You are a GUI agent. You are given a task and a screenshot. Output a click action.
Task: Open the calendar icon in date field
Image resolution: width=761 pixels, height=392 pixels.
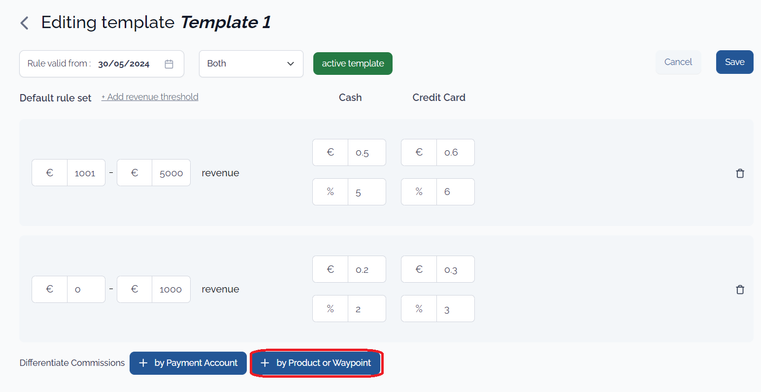coord(169,64)
